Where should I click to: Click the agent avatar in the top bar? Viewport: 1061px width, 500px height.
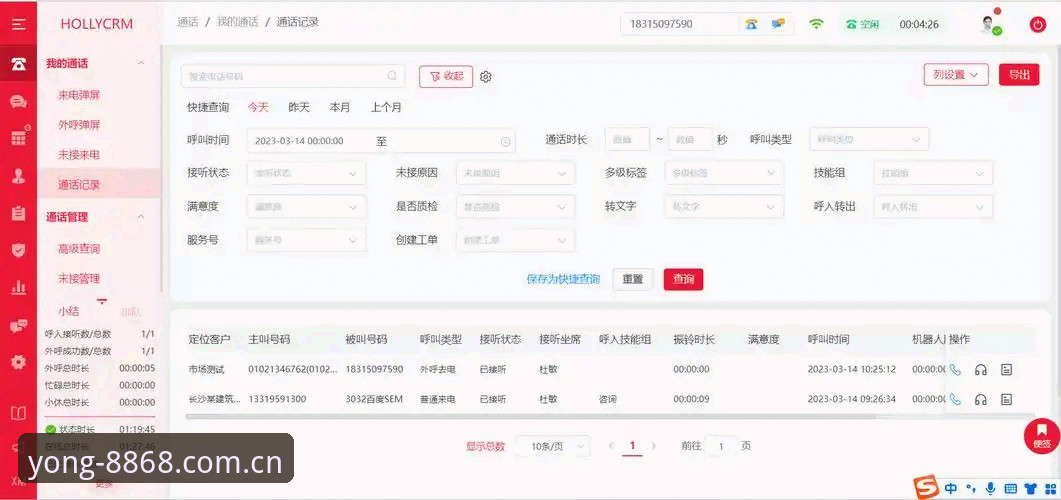[x=990, y=24]
